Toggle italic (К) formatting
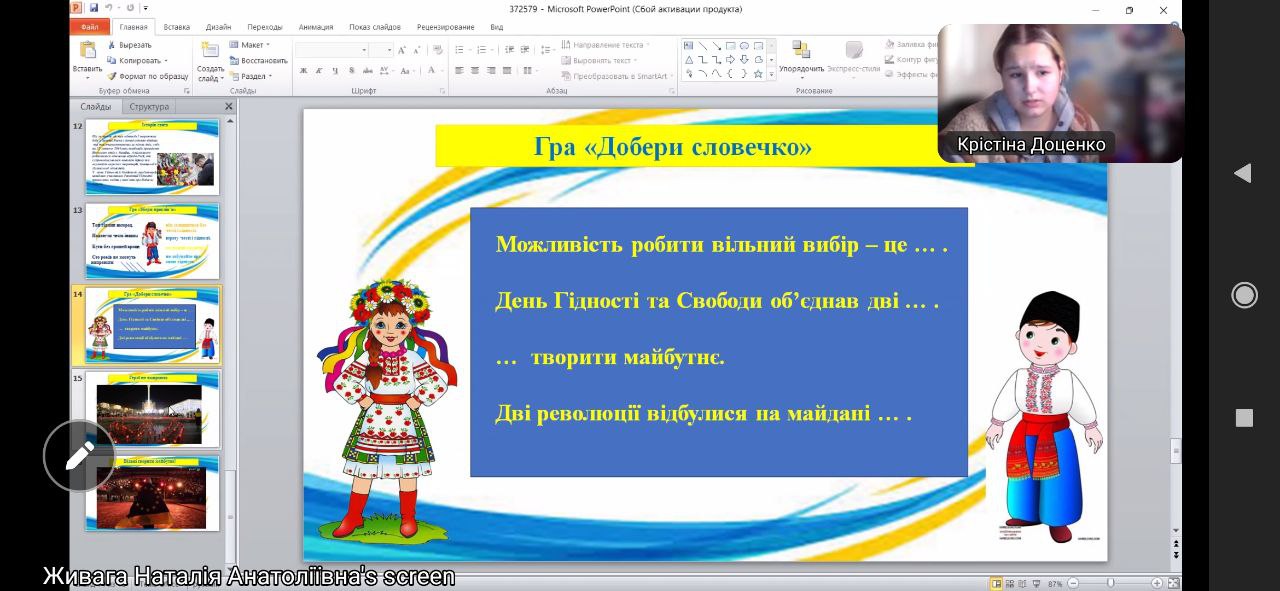This screenshot has height=591, width=1280. 320,71
